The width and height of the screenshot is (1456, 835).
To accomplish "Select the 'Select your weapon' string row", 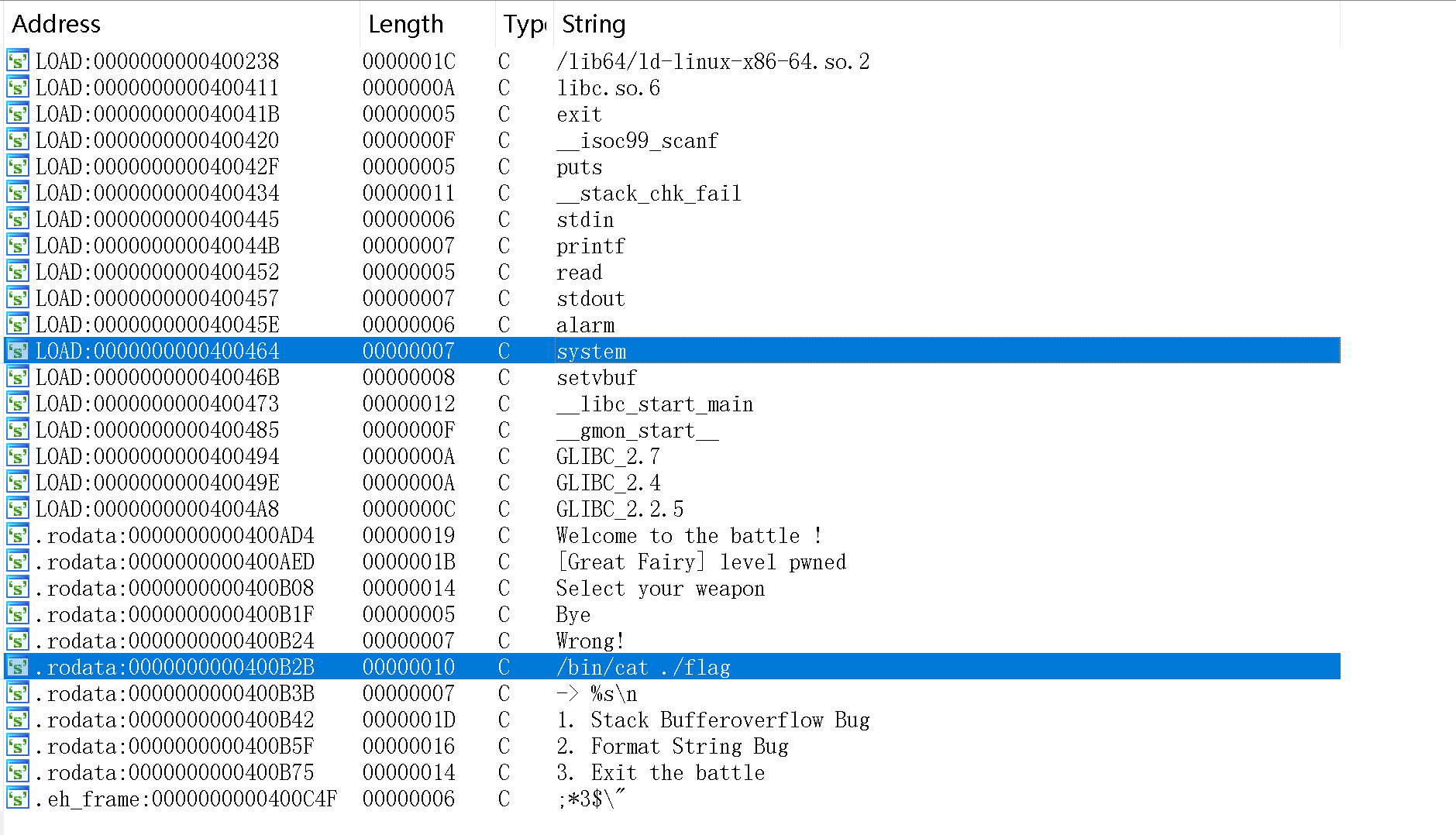I will (x=660, y=589).
